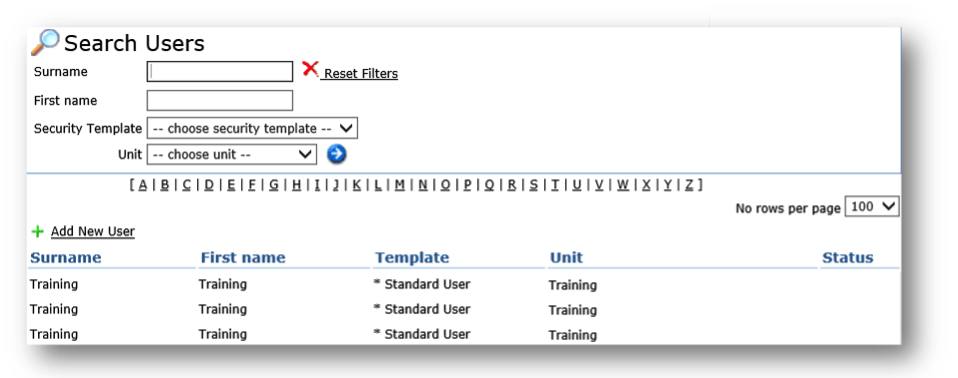
Task: Click into the Surname input field
Action: (220, 71)
